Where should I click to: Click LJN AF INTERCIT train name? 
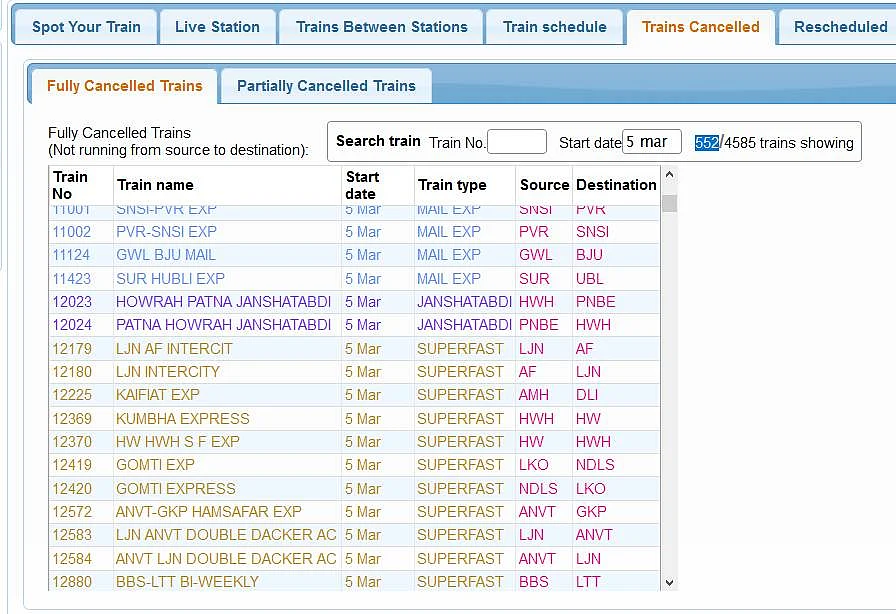click(174, 349)
